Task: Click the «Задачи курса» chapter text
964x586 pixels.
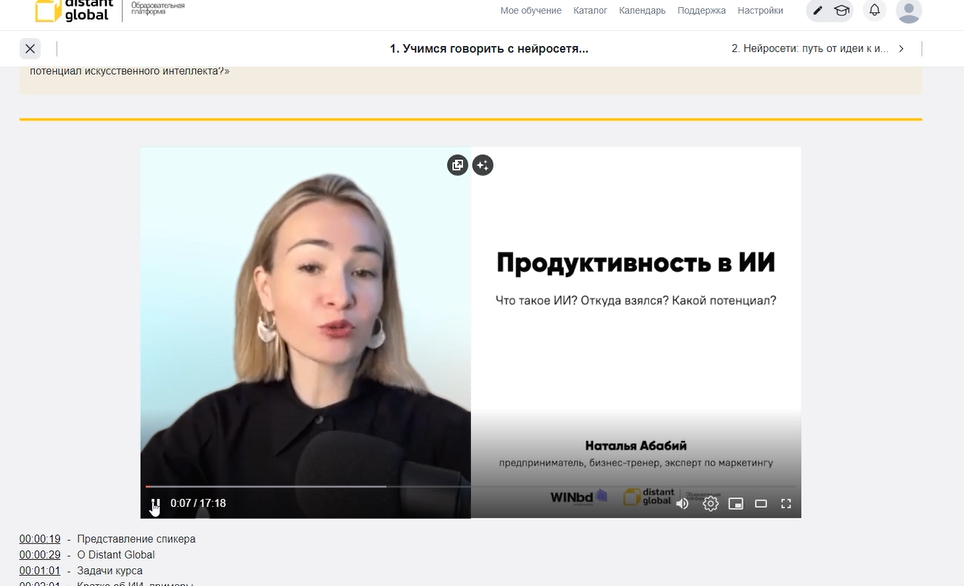Action: pos(109,571)
